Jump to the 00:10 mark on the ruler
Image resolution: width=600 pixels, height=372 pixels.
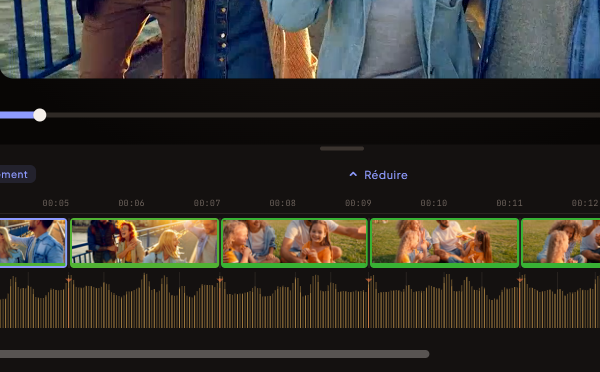(x=434, y=203)
